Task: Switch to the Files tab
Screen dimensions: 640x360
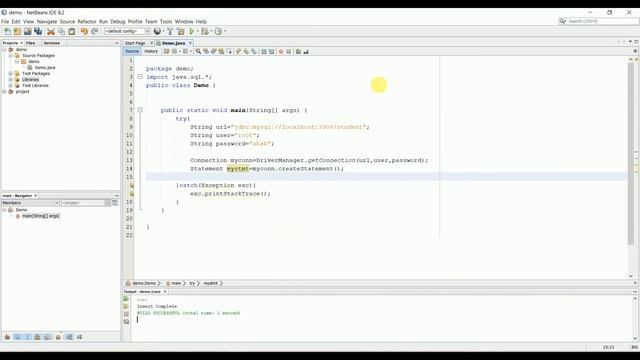Action: (31, 43)
